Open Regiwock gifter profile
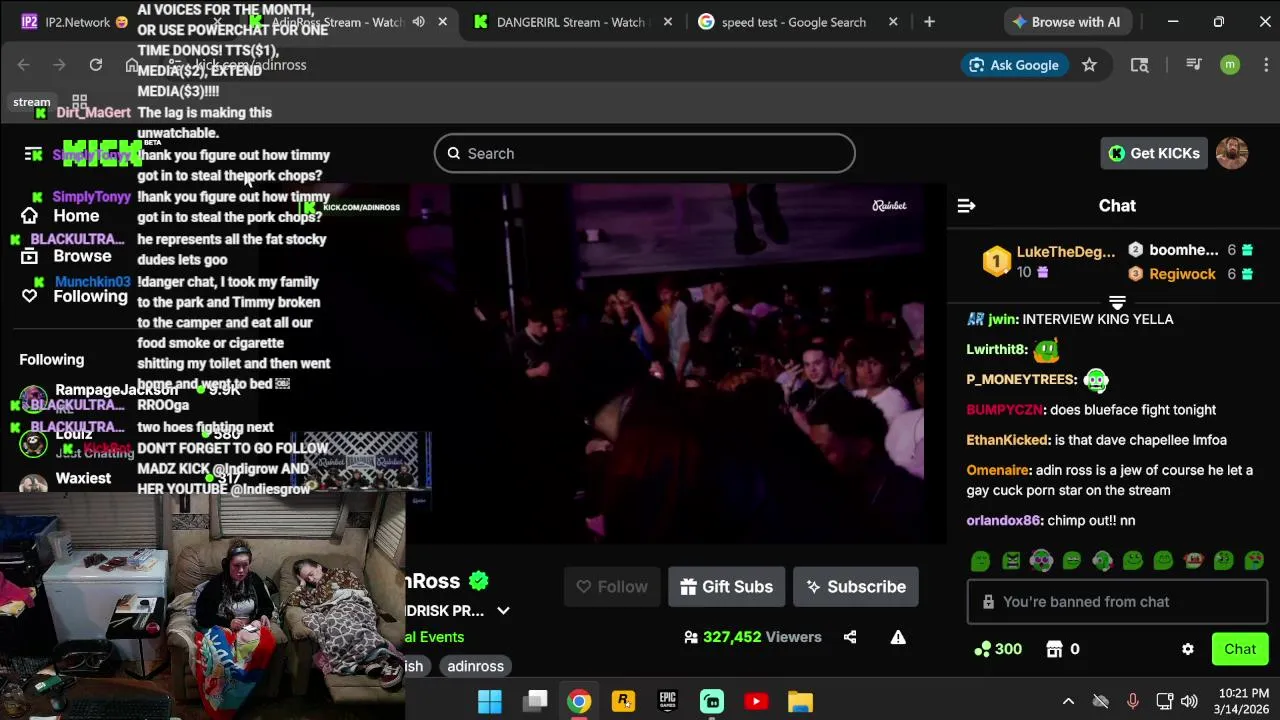The width and height of the screenshot is (1280, 720). (1182, 274)
